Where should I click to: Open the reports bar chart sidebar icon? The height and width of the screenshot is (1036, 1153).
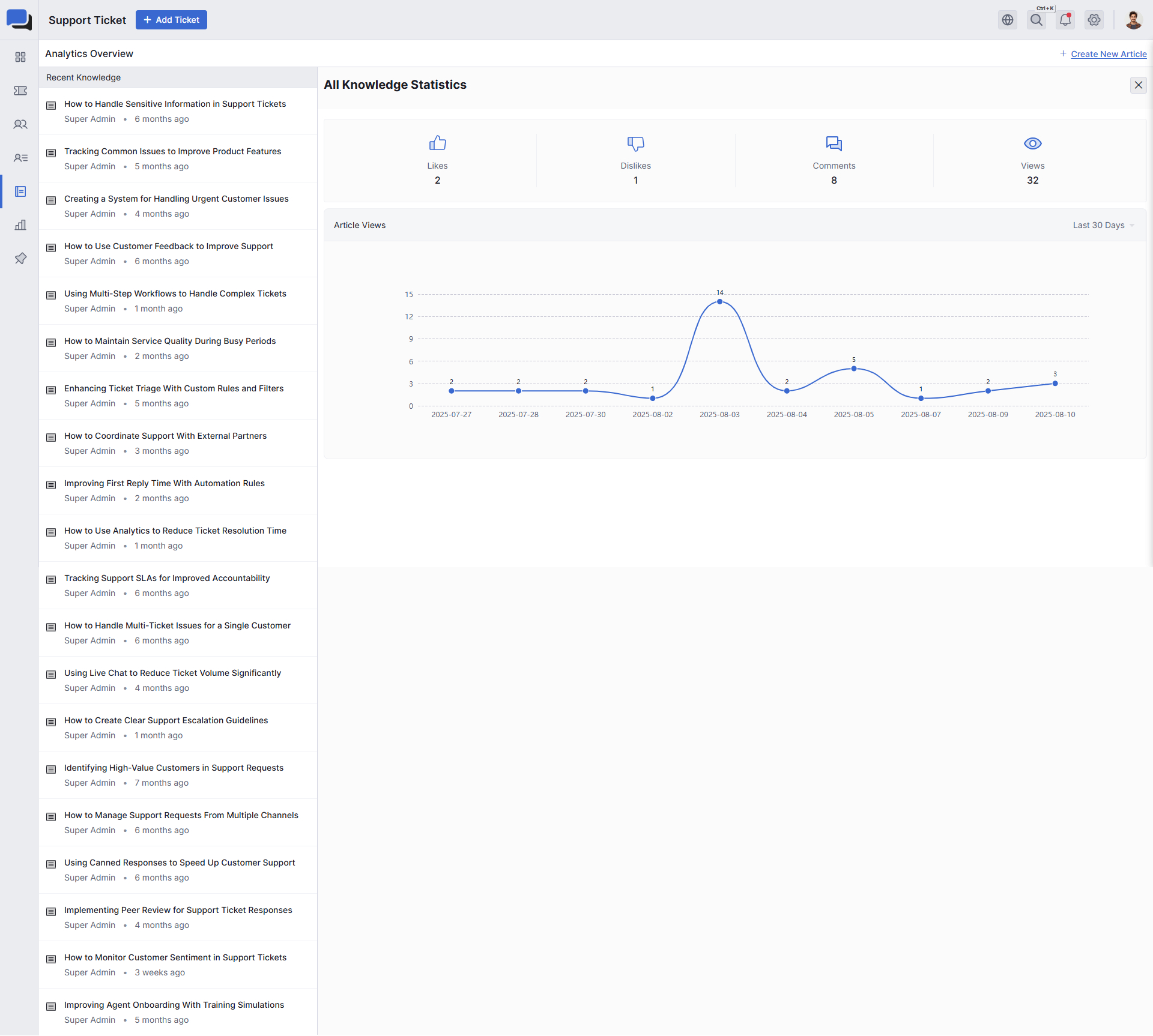tap(20, 225)
